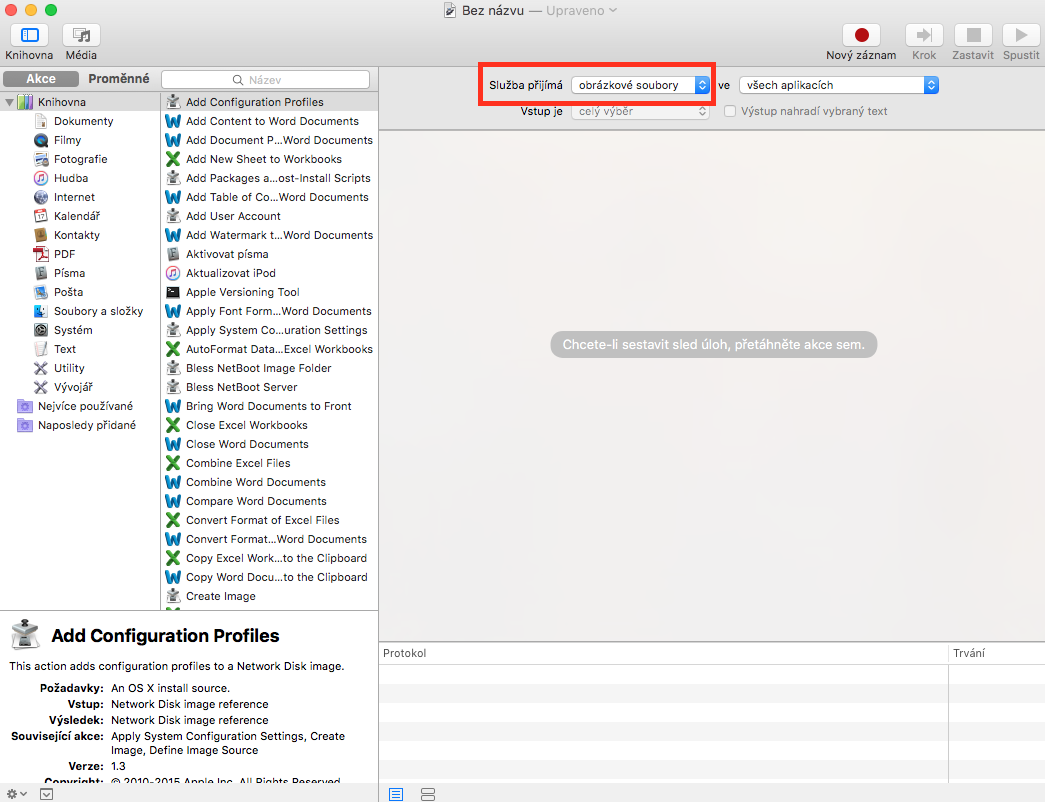Select the Aktualizovat iPod action
The image size is (1045, 802).
pos(230,273)
